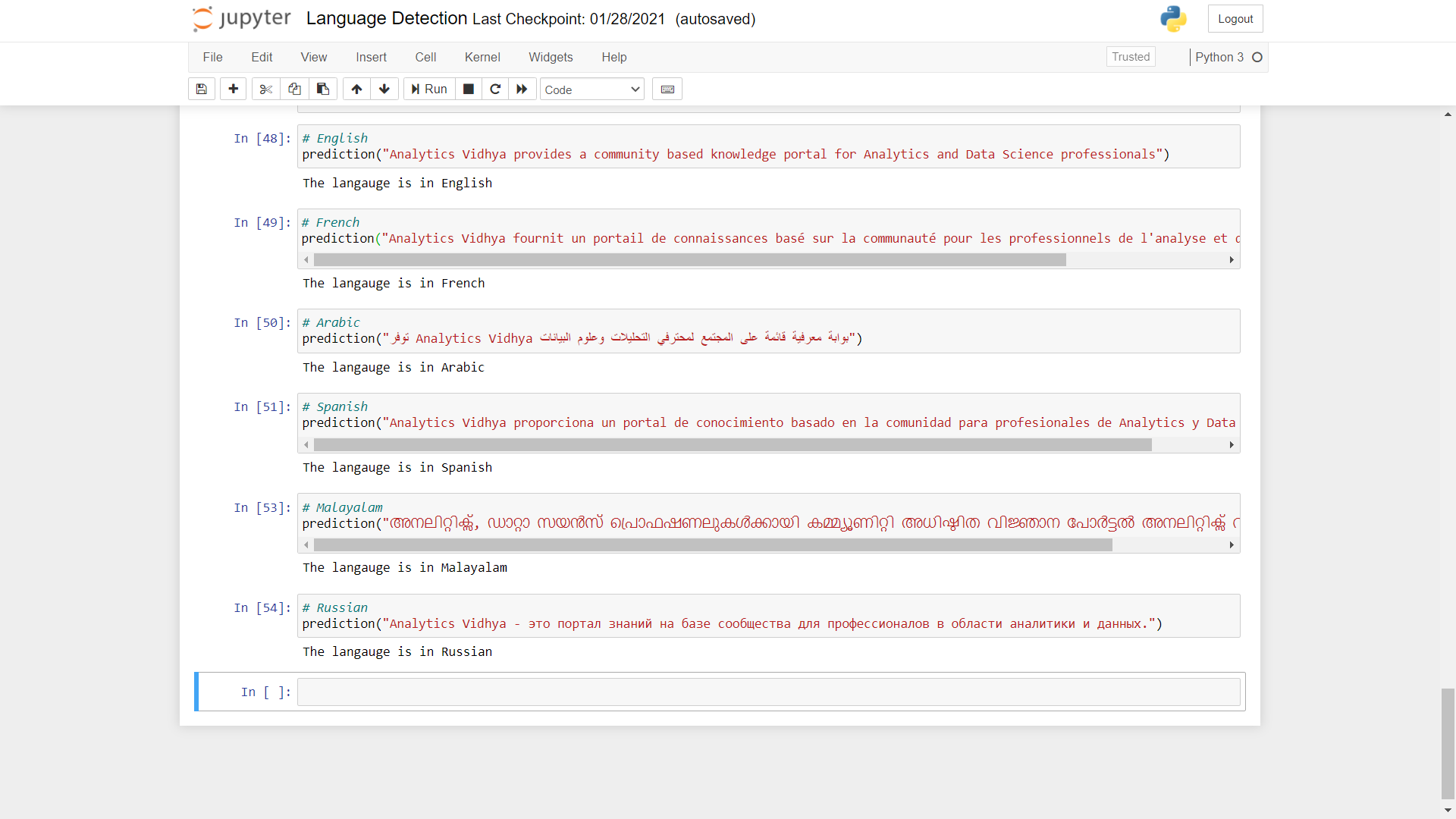Interrupt the kernel with stop icon
1456x819 pixels.
[x=469, y=89]
